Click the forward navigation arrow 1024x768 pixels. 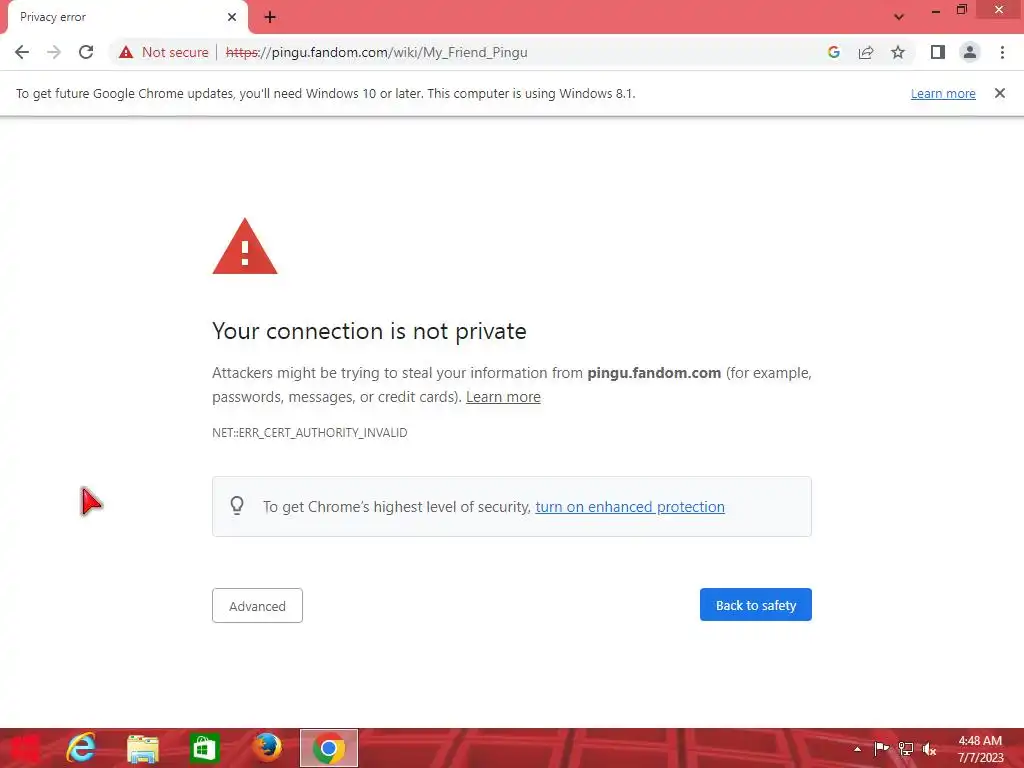point(54,52)
